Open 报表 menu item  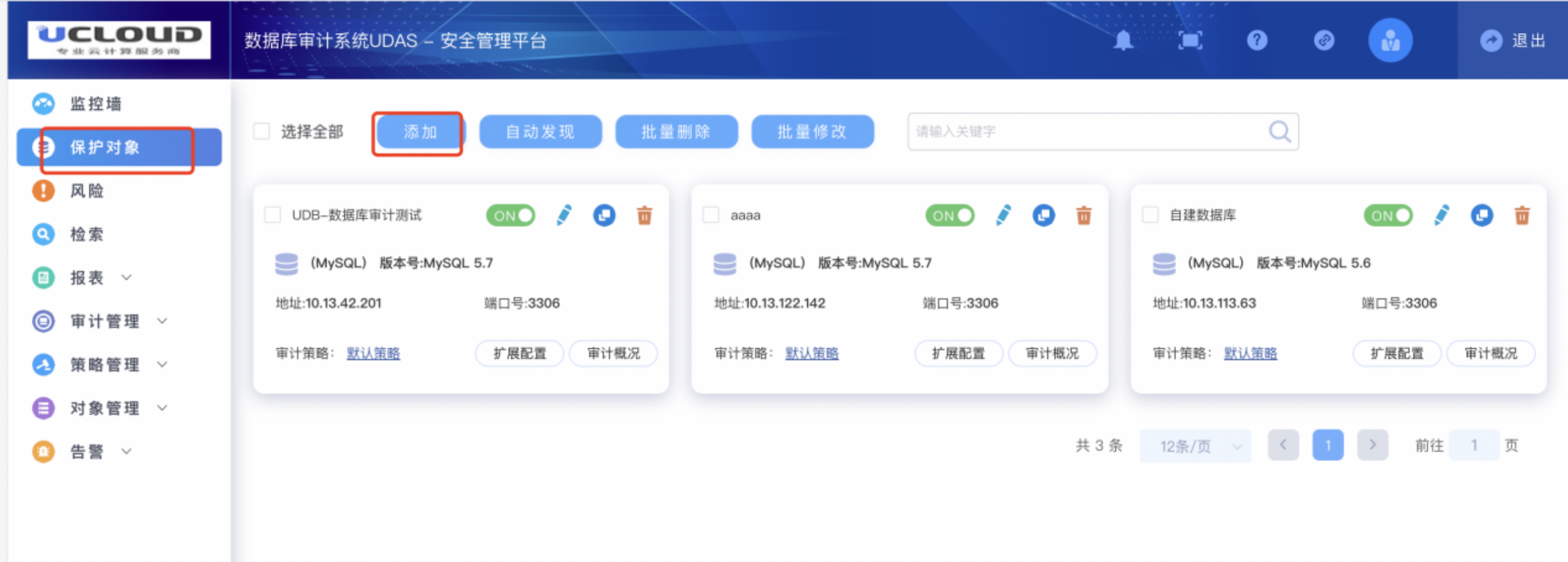click(87, 278)
